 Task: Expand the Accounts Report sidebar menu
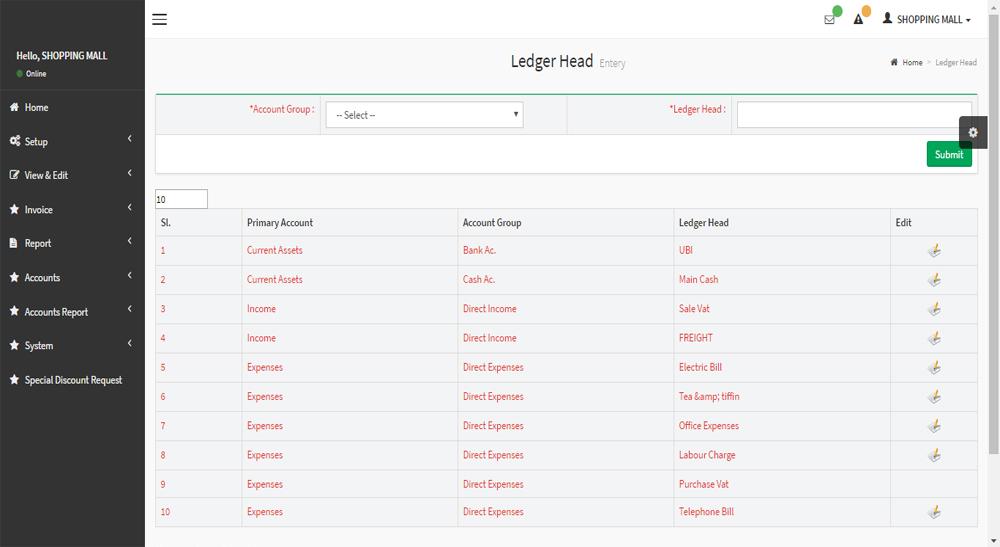[72, 312]
